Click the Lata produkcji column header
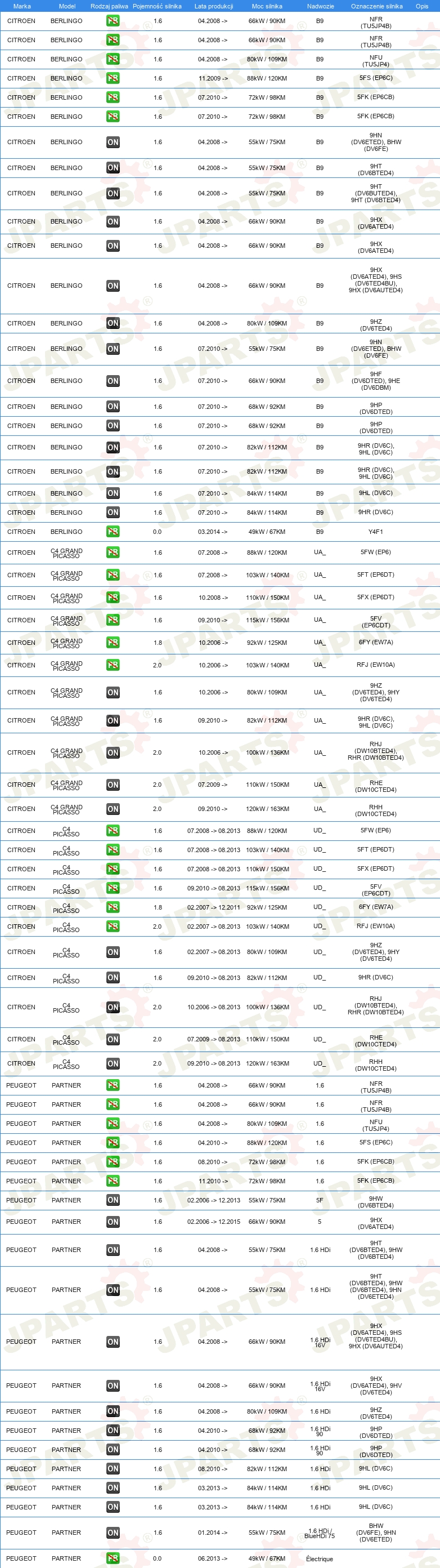This screenshot has width=440, height=1568. (213, 6)
